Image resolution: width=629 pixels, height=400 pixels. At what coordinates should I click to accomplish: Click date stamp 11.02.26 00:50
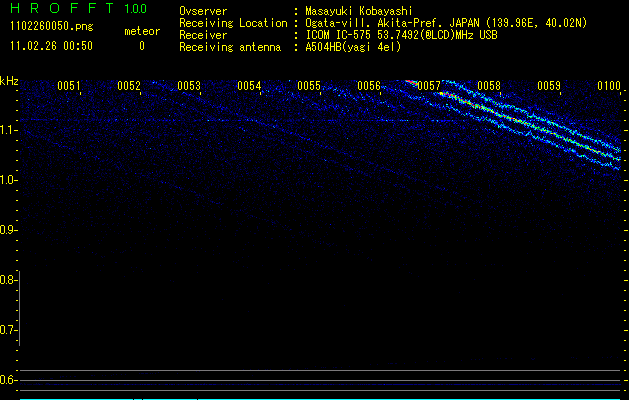51,46
